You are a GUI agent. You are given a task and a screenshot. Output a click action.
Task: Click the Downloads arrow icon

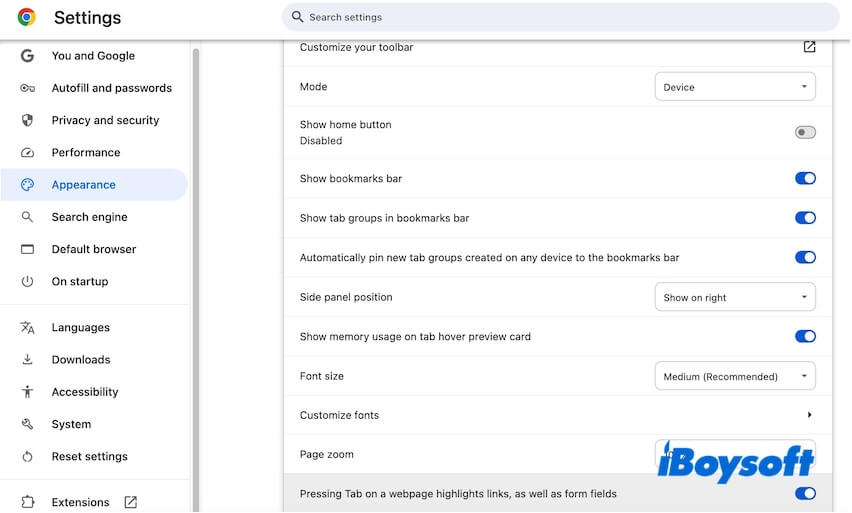(27, 360)
